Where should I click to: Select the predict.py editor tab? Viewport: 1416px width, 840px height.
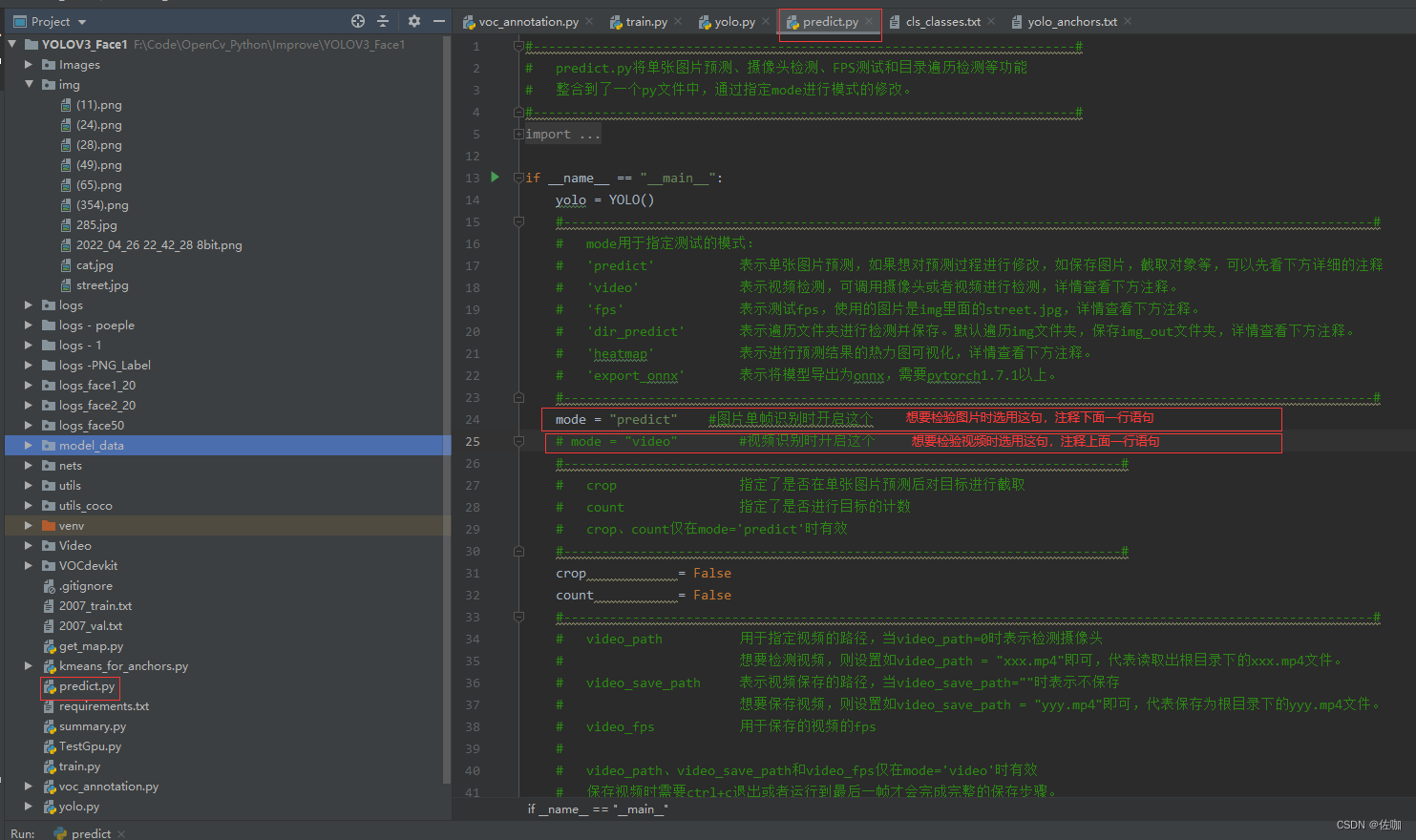830,21
